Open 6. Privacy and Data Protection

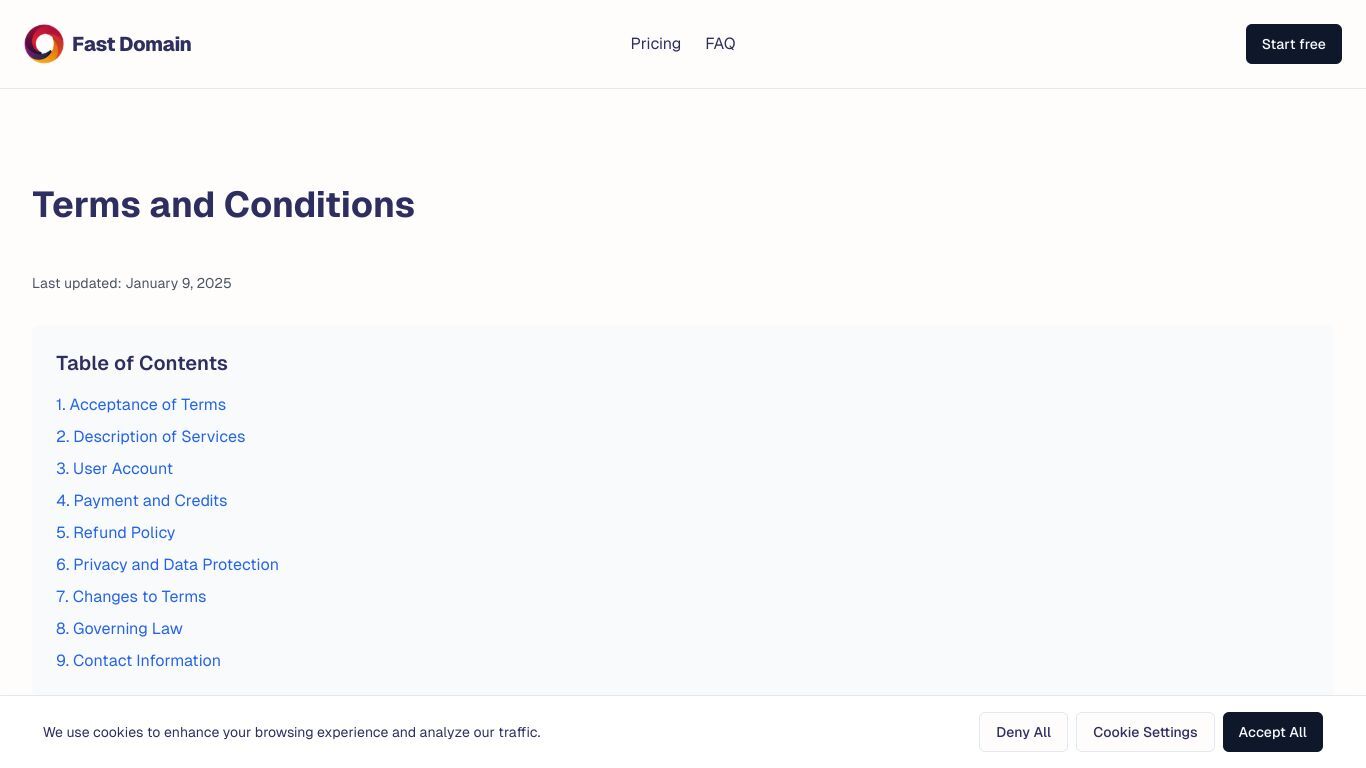(x=167, y=565)
